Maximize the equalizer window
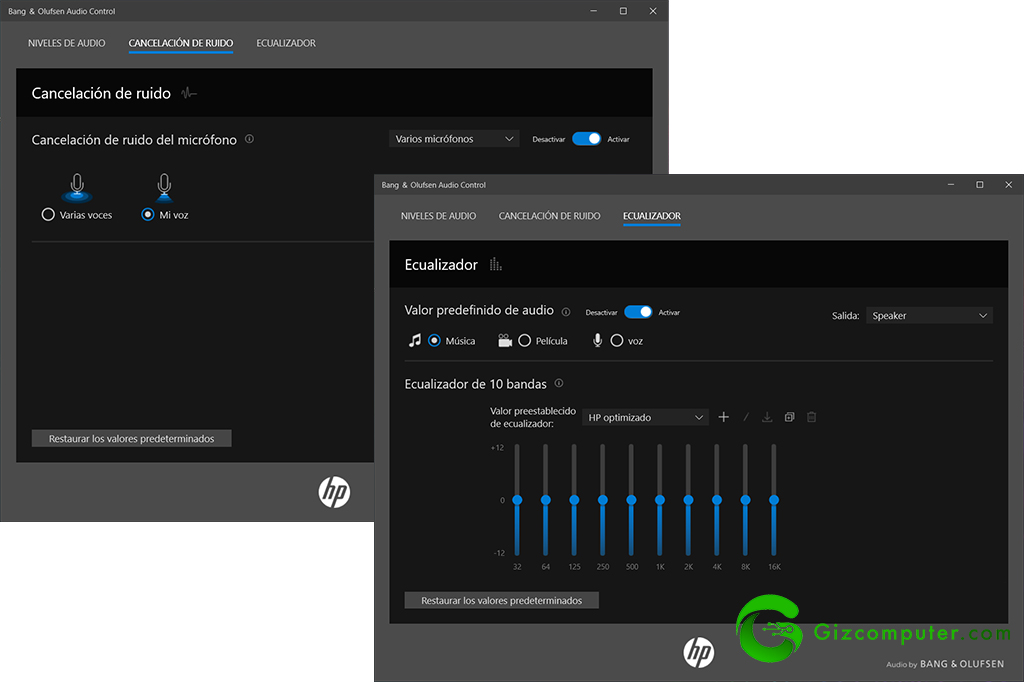 tap(980, 185)
